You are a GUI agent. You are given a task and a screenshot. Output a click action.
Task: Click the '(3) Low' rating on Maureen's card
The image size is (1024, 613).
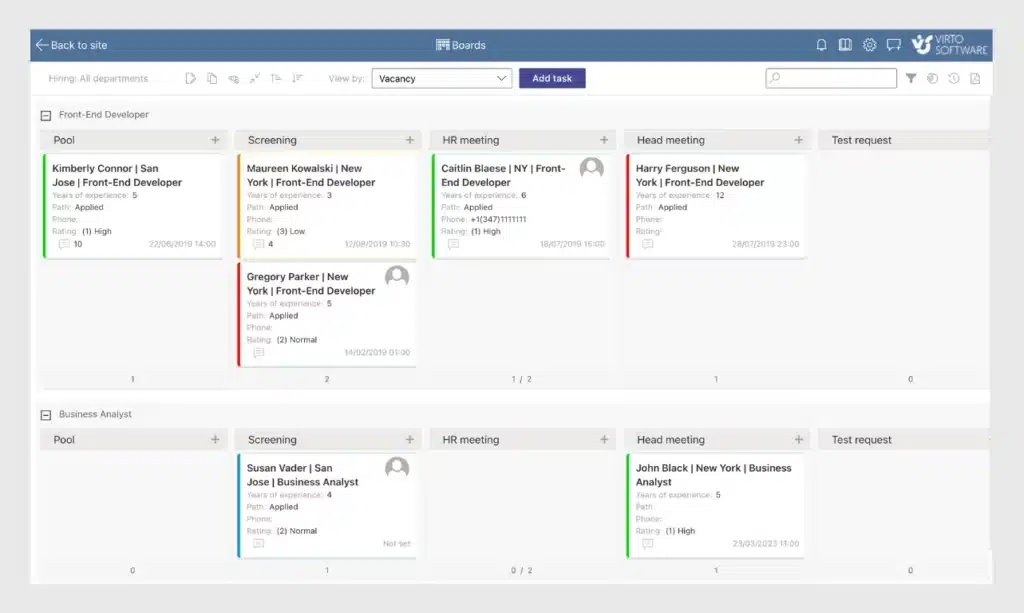tap(291, 232)
